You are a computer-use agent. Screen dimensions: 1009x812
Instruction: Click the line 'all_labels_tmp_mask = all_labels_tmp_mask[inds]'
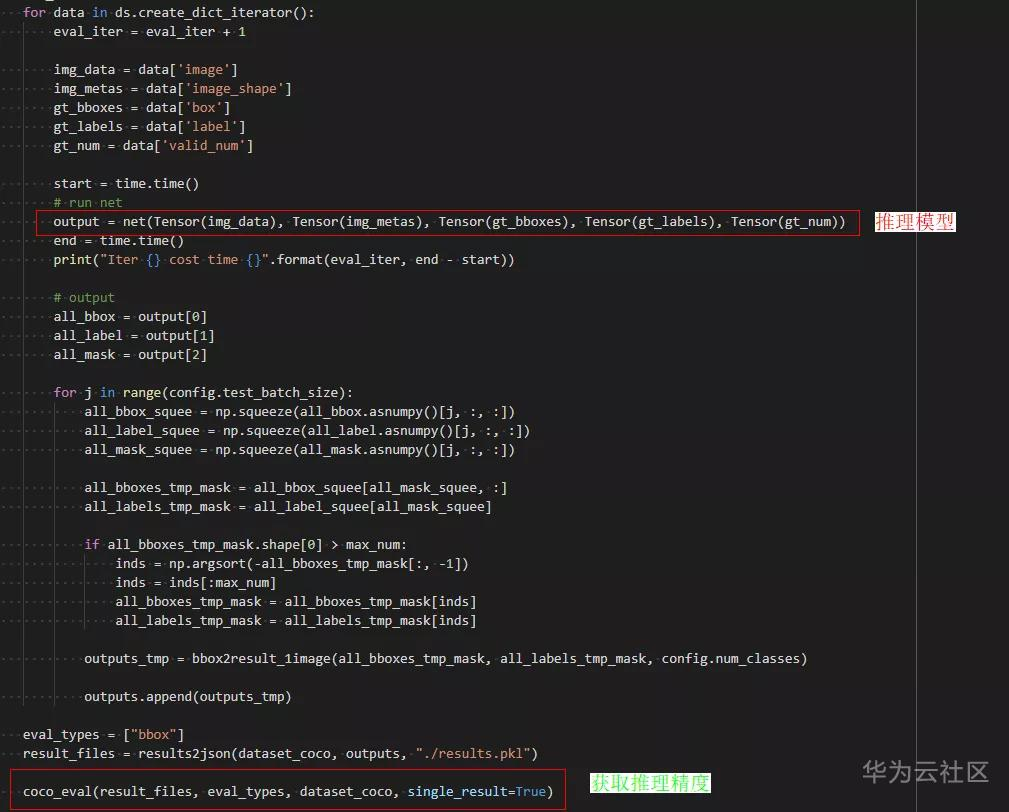pos(295,621)
